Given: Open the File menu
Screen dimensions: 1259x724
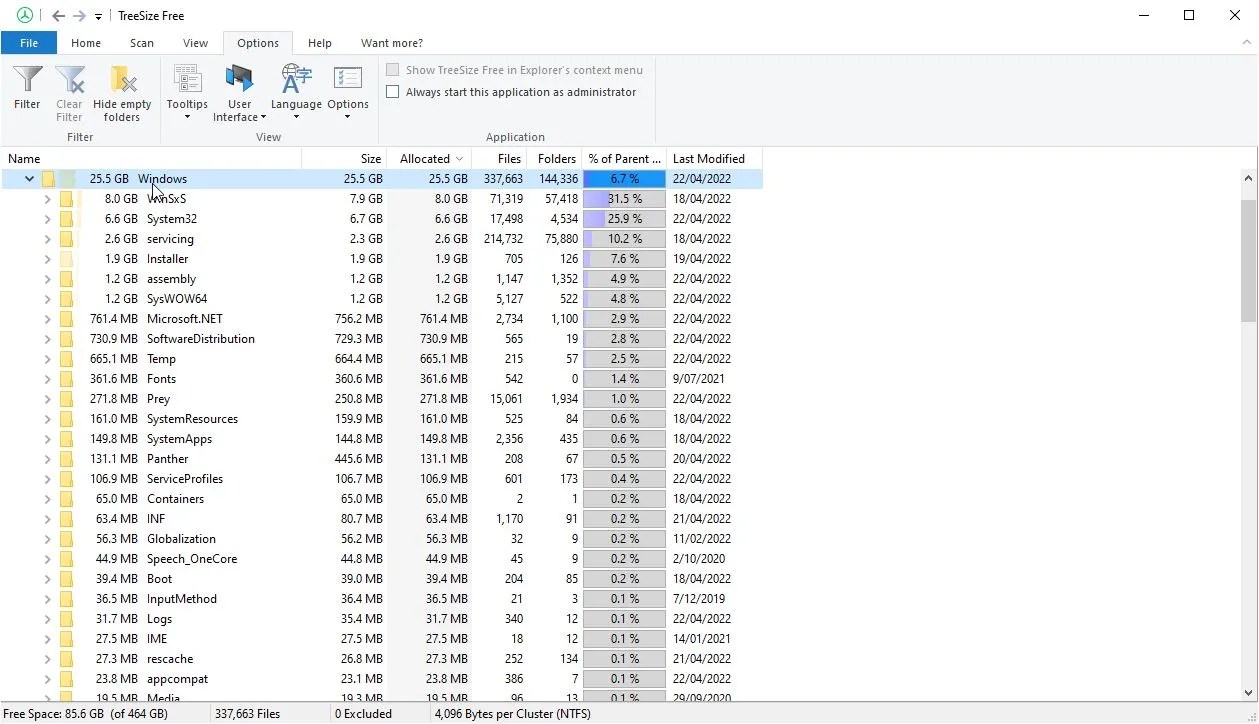Looking at the screenshot, I should (x=29, y=43).
